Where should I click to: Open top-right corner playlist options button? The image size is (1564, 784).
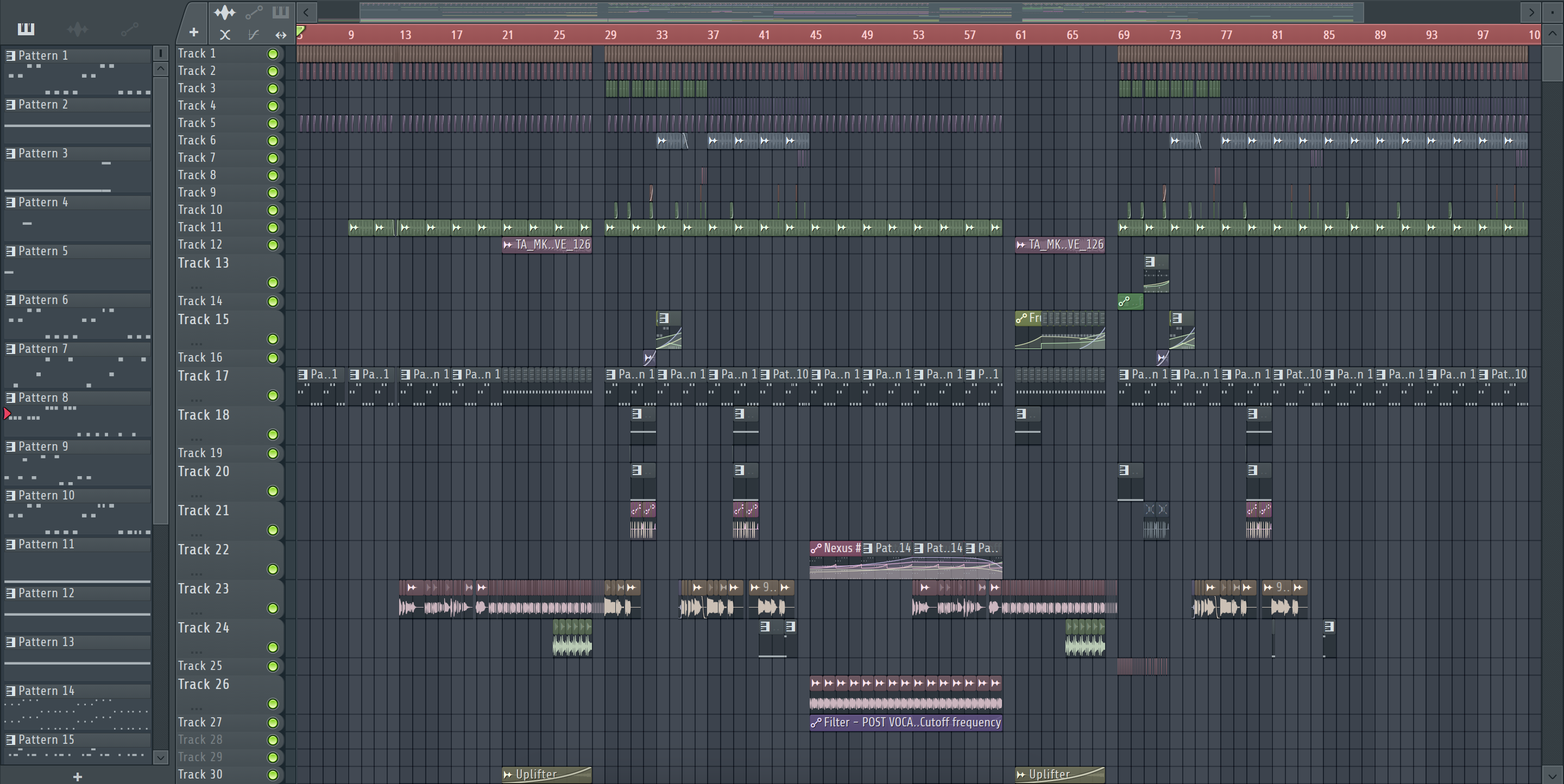coord(1552,11)
